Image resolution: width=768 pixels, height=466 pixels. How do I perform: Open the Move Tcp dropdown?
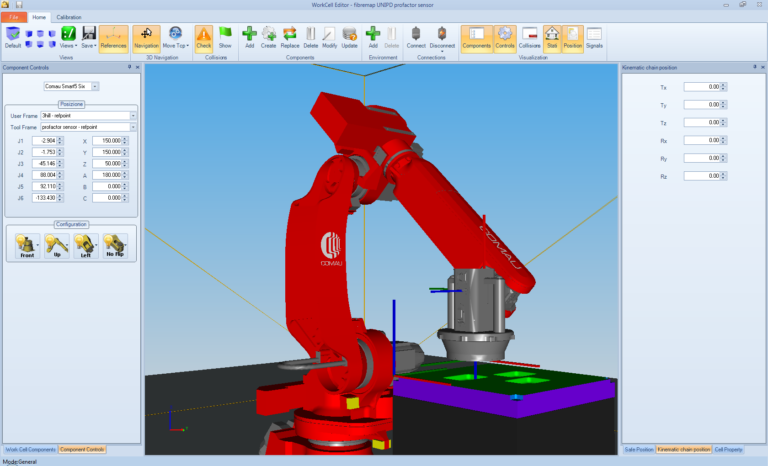click(175, 38)
